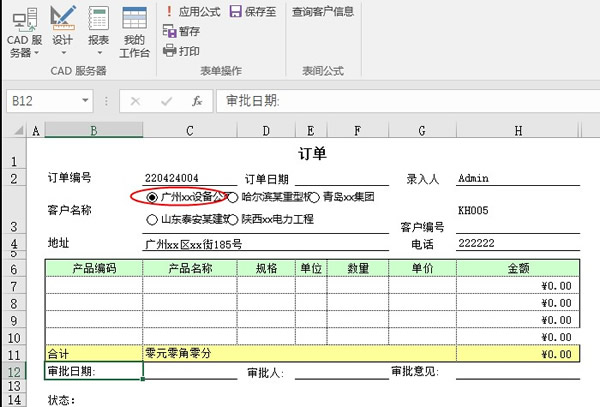Click 查询客户信息 query customer button
Screen dimensions: 600x407
(x=322, y=12)
